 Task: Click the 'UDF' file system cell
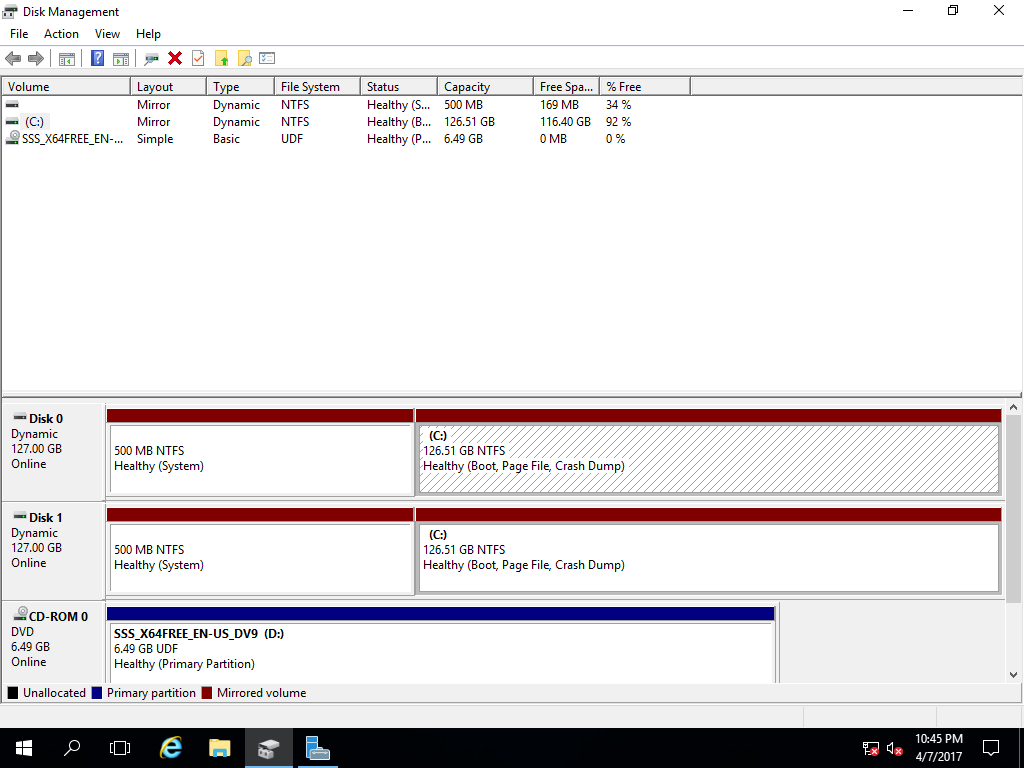click(x=292, y=138)
